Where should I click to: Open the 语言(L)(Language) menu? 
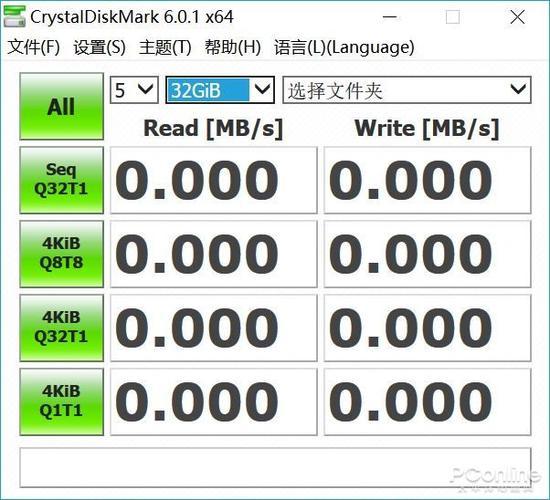click(x=344, y=47)
